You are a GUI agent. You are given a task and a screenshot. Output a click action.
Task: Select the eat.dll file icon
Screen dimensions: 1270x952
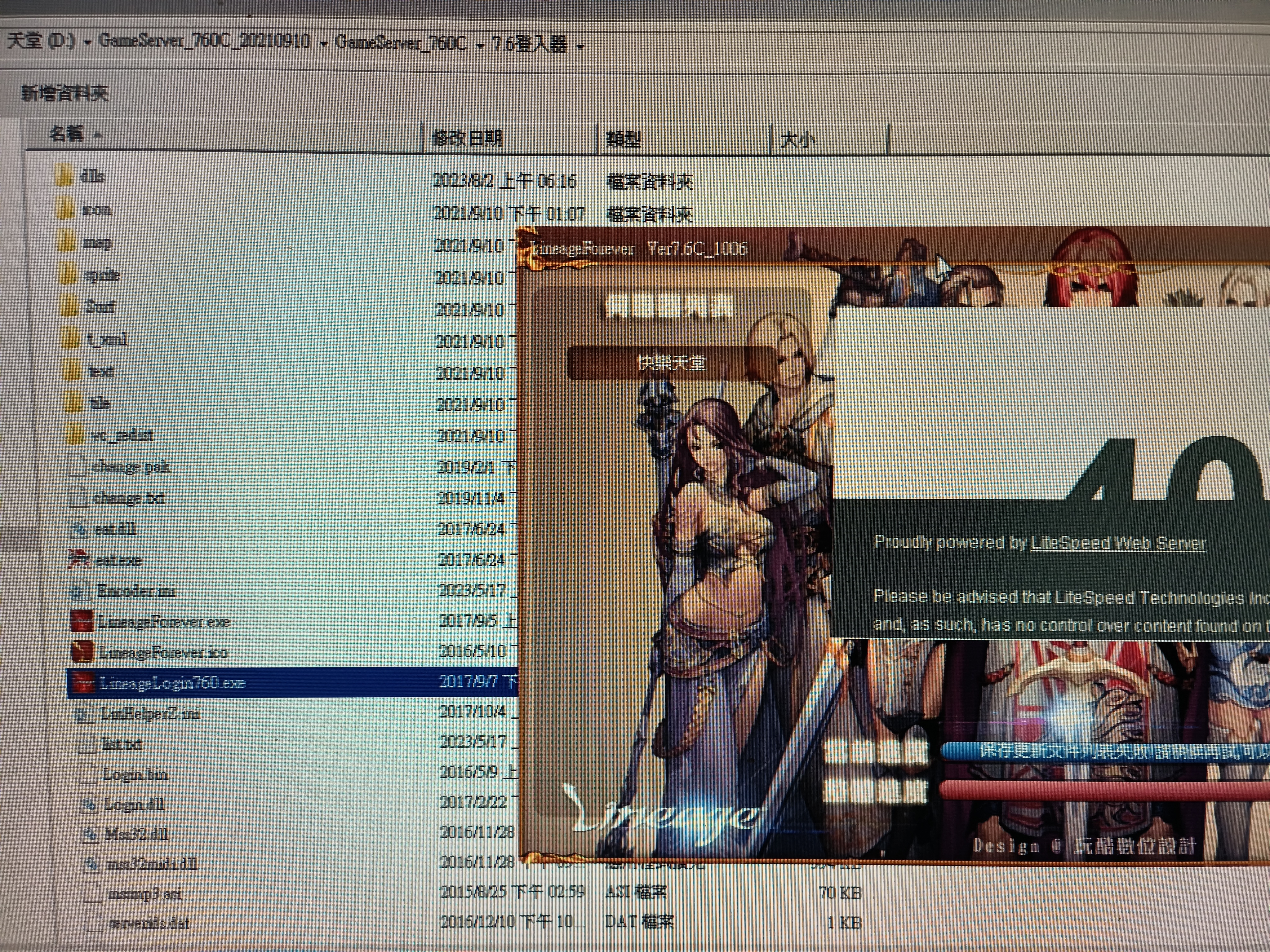[x=79, y=528]
